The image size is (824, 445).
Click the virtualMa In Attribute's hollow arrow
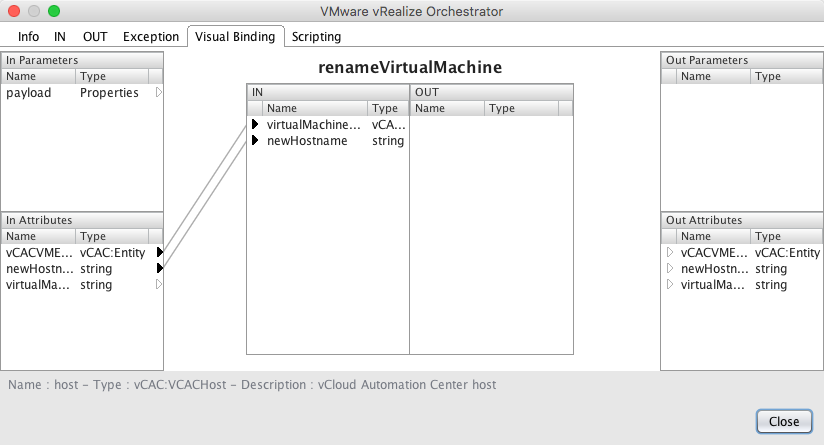tap(158, 285)
